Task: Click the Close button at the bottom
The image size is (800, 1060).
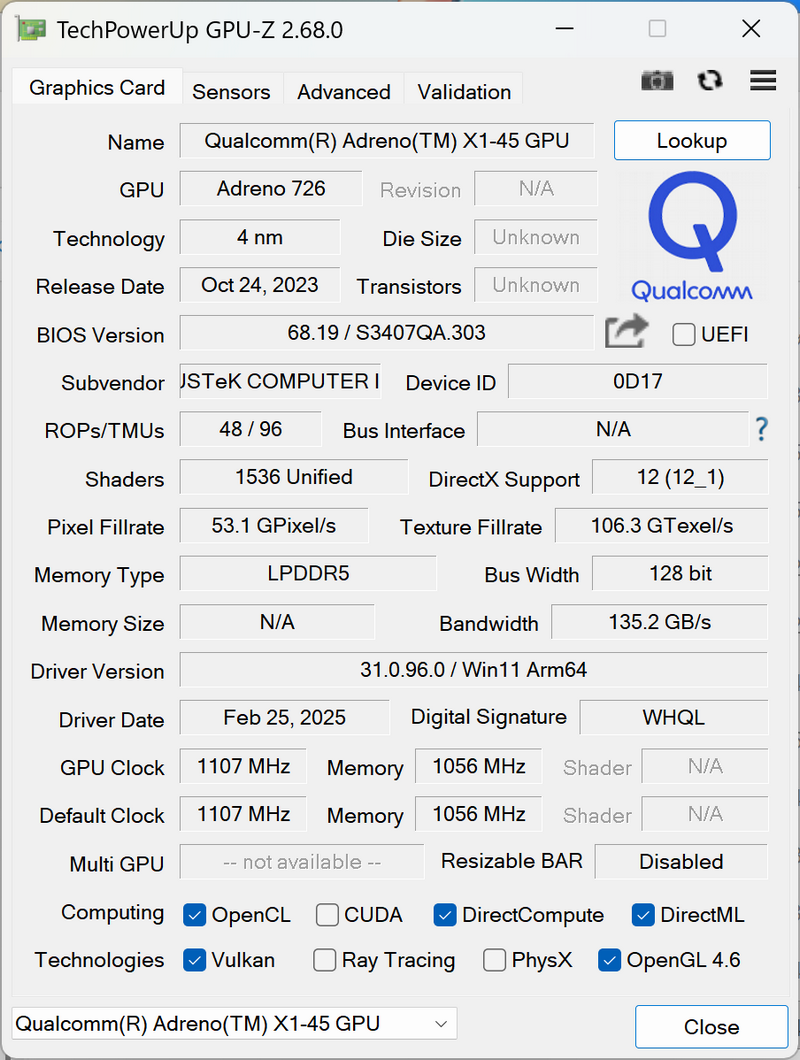Action: tap(711, 1027)
